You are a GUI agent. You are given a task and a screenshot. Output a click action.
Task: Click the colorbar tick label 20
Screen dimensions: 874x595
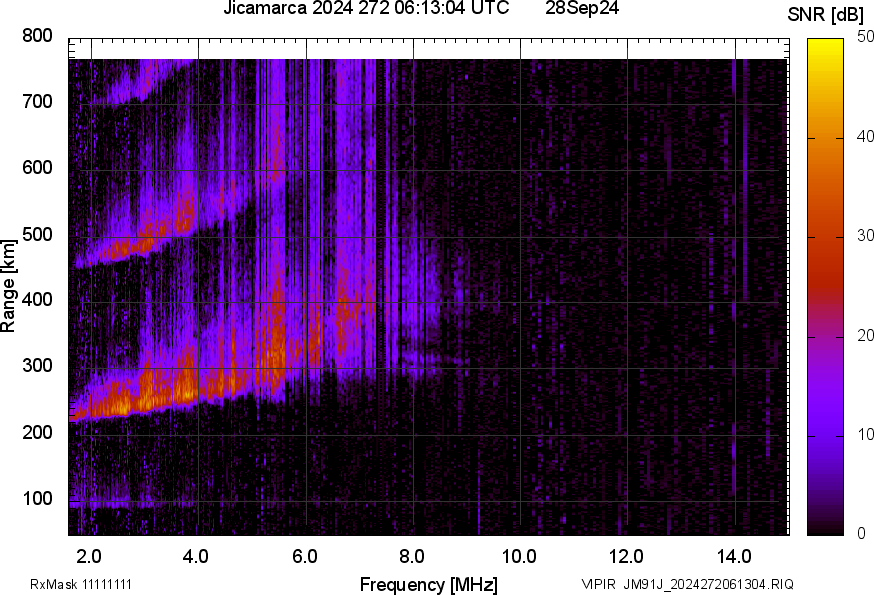coord(864,335)
